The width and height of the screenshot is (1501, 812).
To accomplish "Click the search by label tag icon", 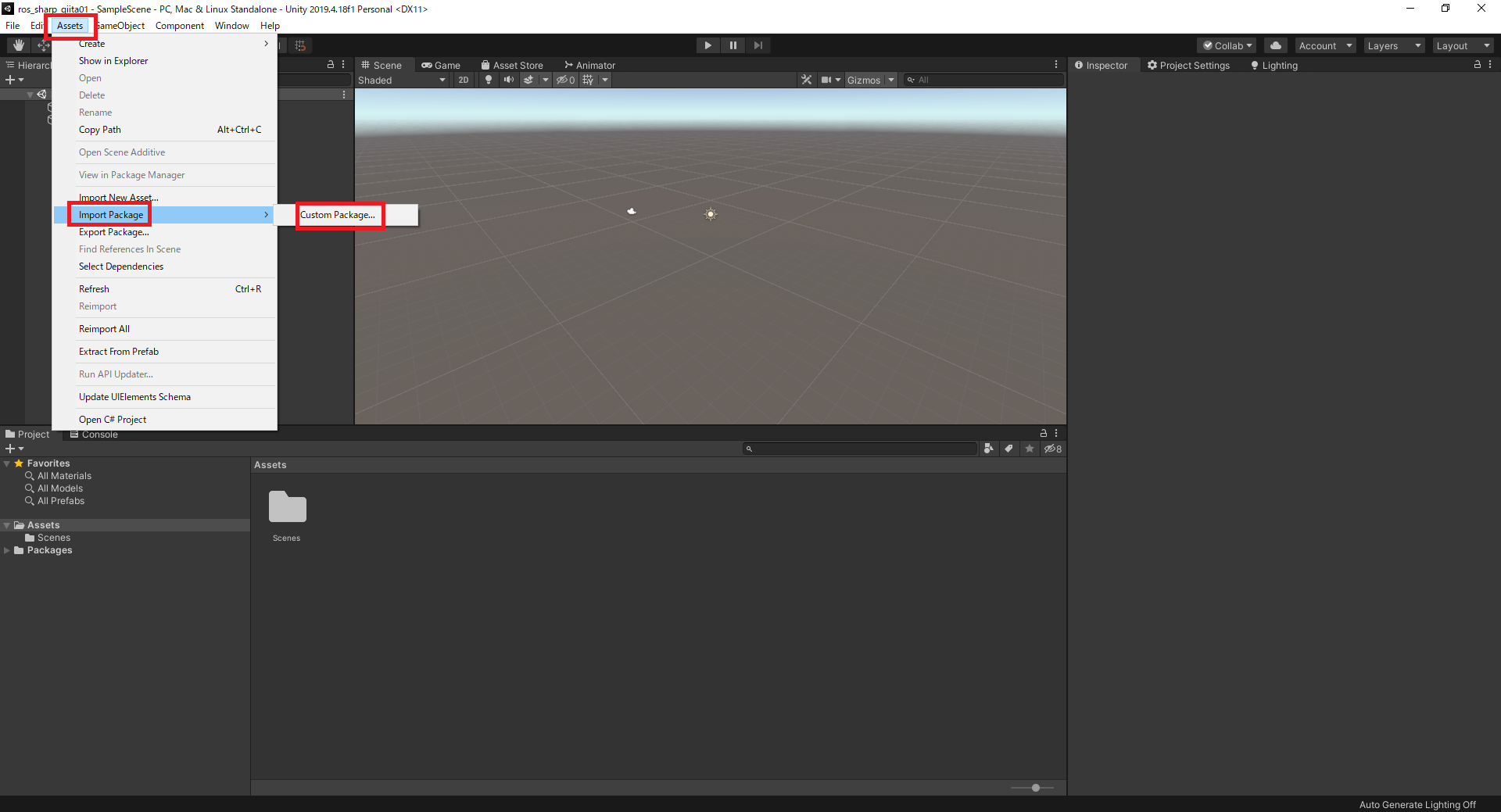I will click(x=1008, y=449).
